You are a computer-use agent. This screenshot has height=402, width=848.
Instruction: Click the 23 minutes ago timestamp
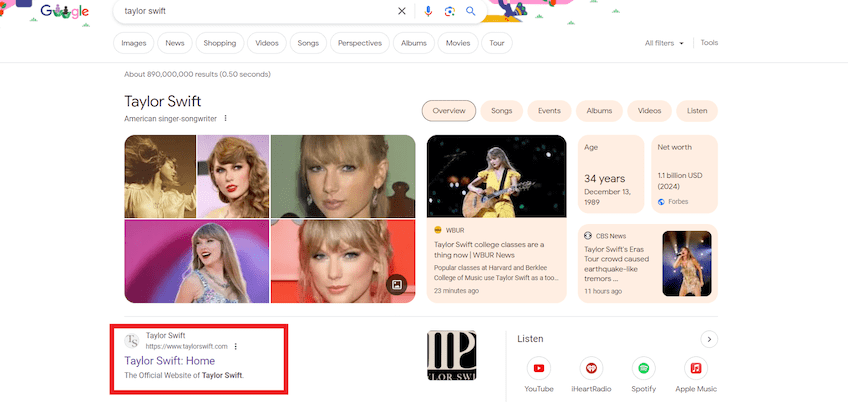(456, 291)
